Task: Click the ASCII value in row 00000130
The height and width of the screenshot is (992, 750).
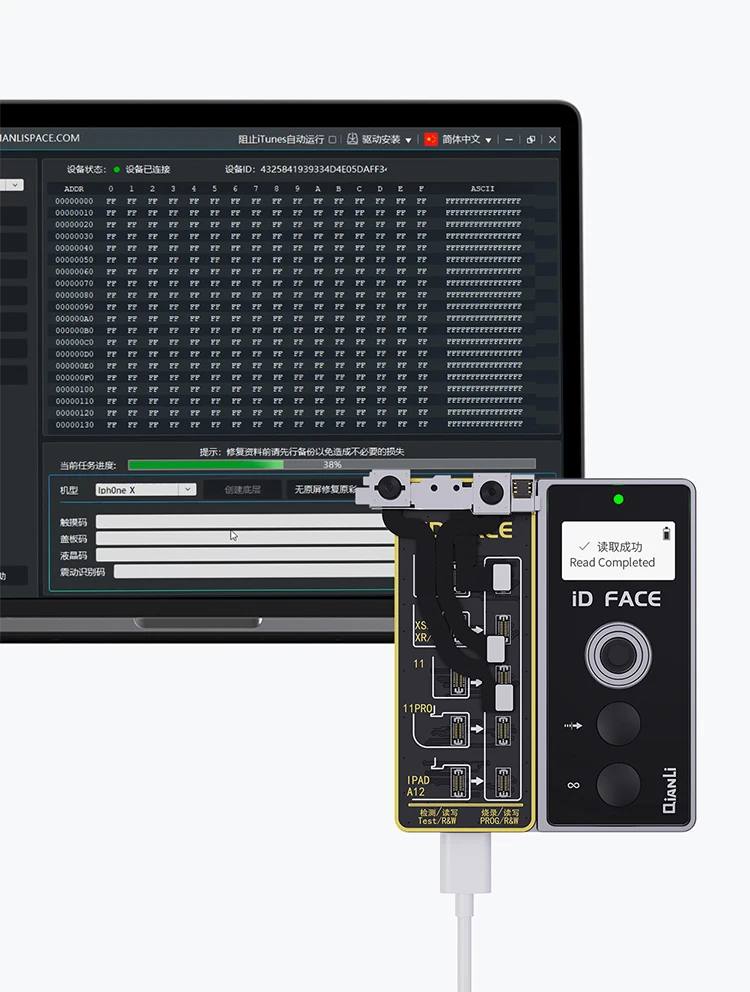Action: [x=484, y=425]
